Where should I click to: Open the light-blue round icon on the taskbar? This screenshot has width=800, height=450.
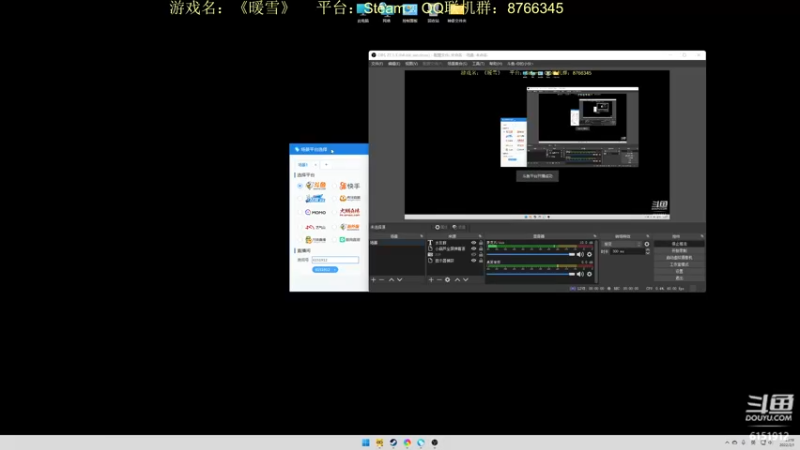[421, 442]
